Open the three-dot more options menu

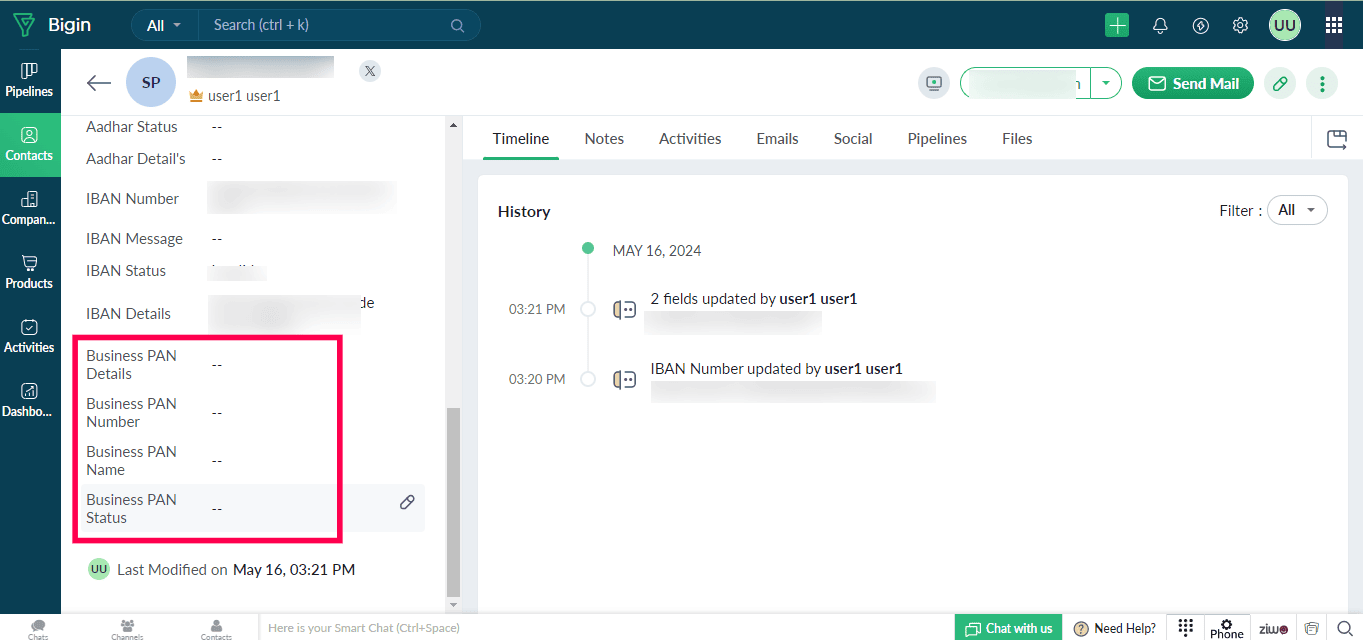coord(1322,83)
